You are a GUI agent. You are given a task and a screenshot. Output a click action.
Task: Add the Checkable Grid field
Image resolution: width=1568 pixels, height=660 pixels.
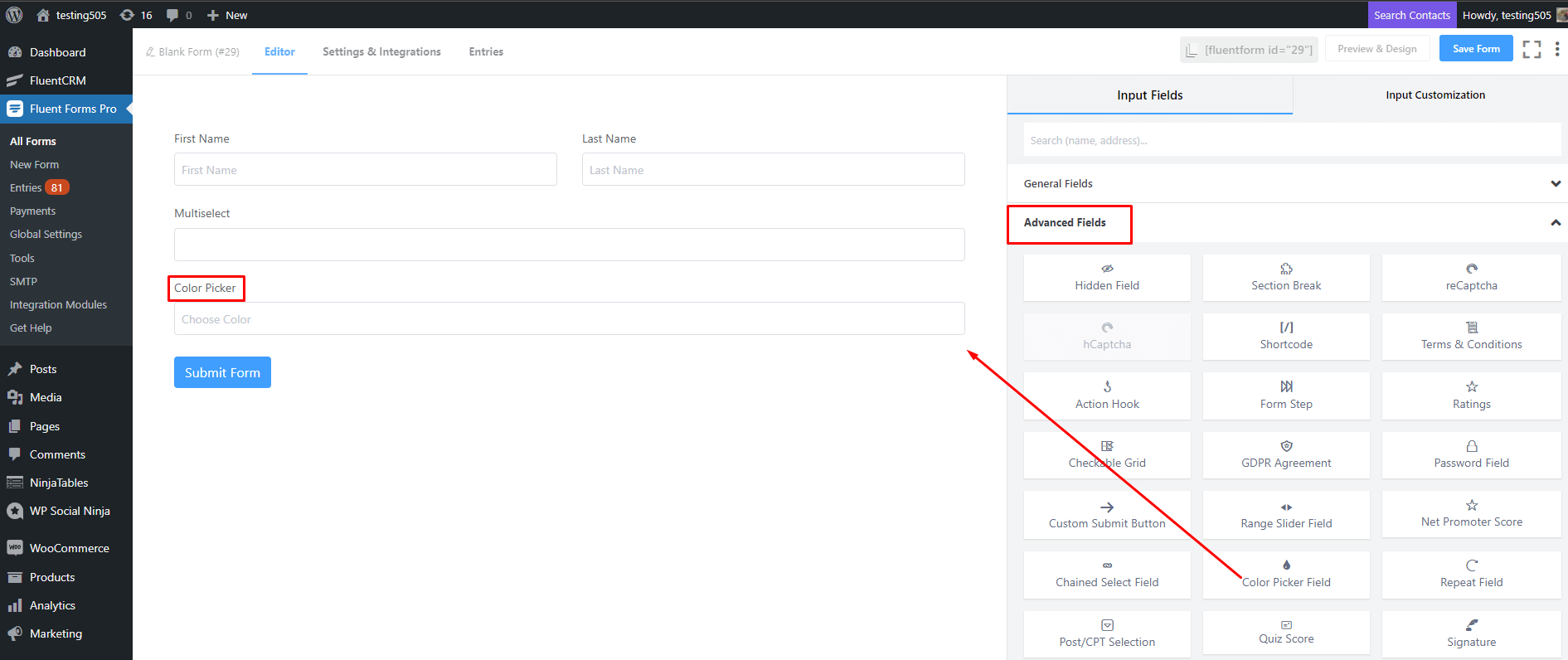pos(1107,455)
